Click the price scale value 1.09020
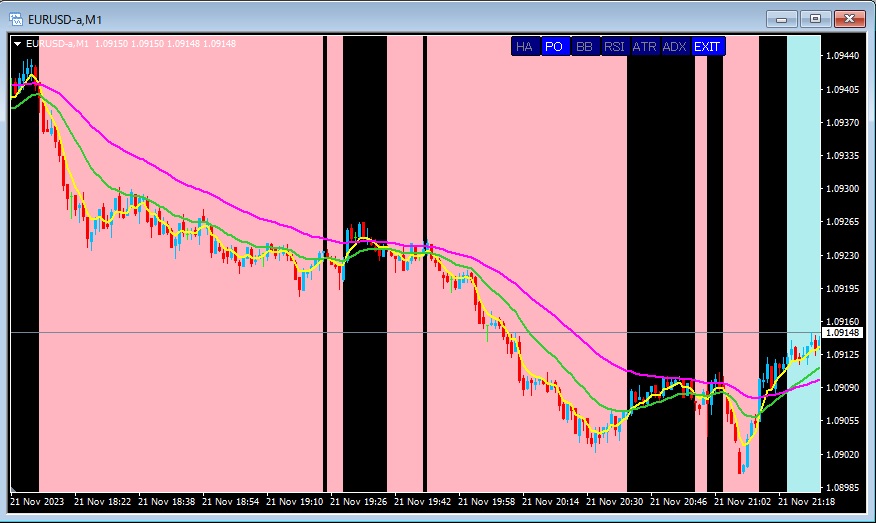This screenshot has width=876, height=523. click(x=842, y=454)
